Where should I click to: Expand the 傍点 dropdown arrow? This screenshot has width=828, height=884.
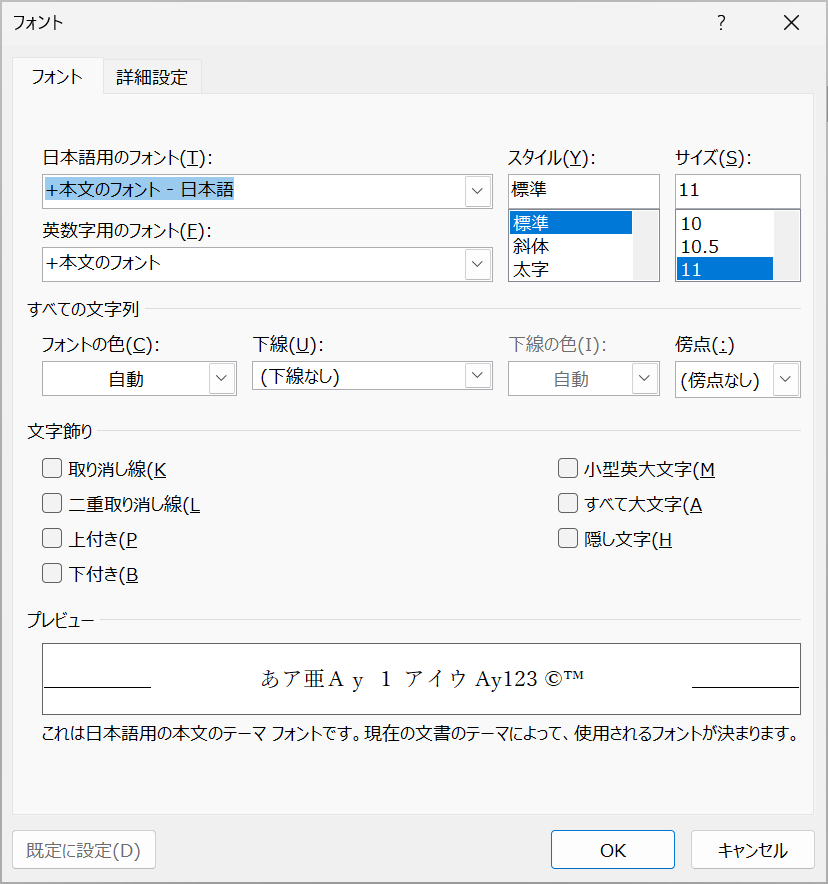(x=786, y=379)
